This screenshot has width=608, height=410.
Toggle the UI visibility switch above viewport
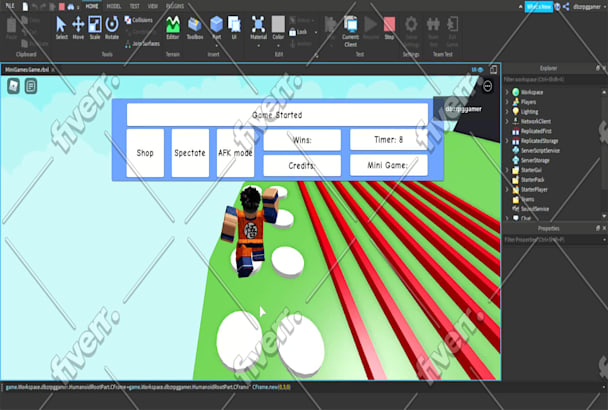[477, 70]
